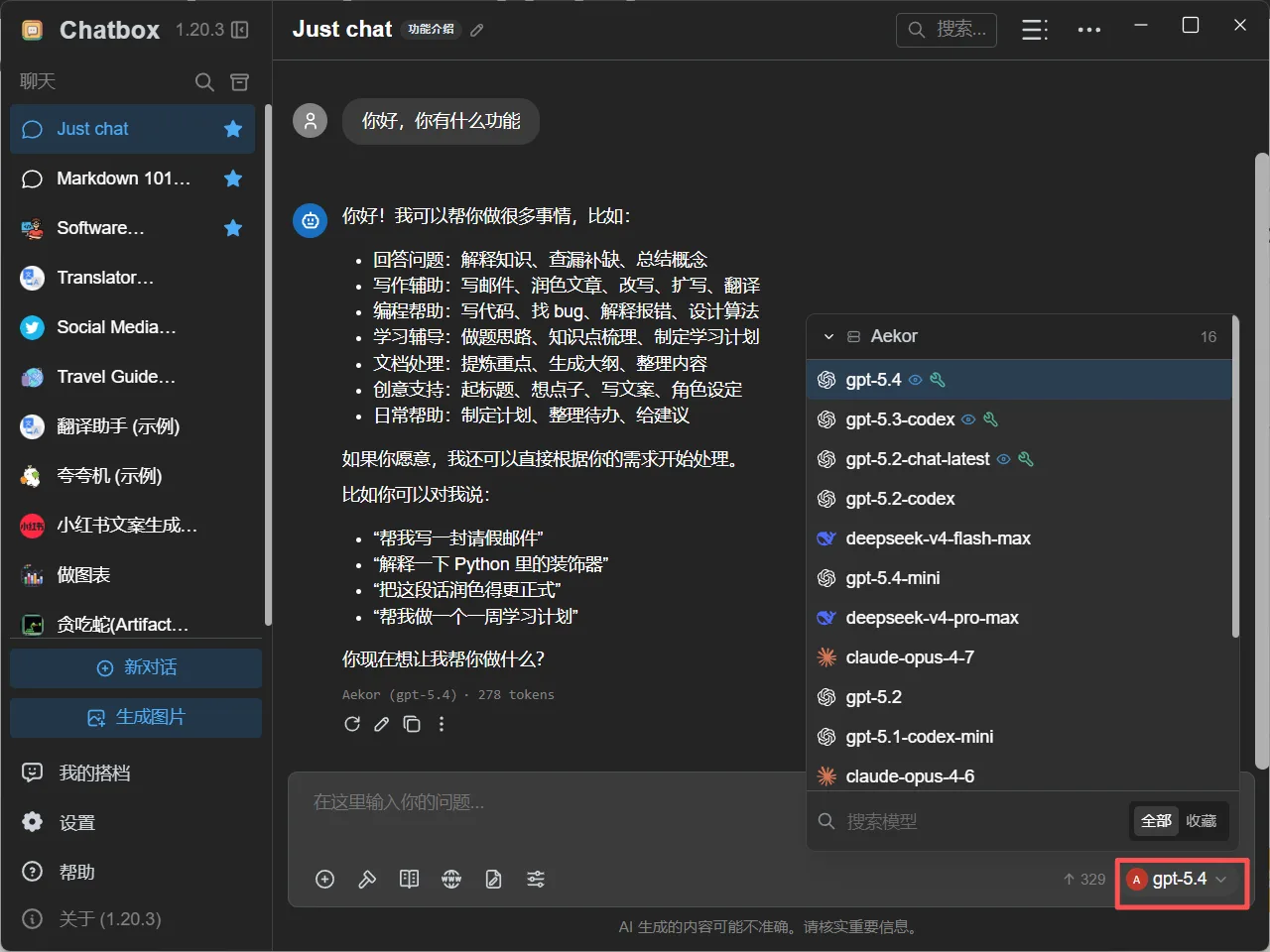Open chat search magnifier in sidebar
The width and height of the screenshot is (1270, 952).
[x=204, y=82]
